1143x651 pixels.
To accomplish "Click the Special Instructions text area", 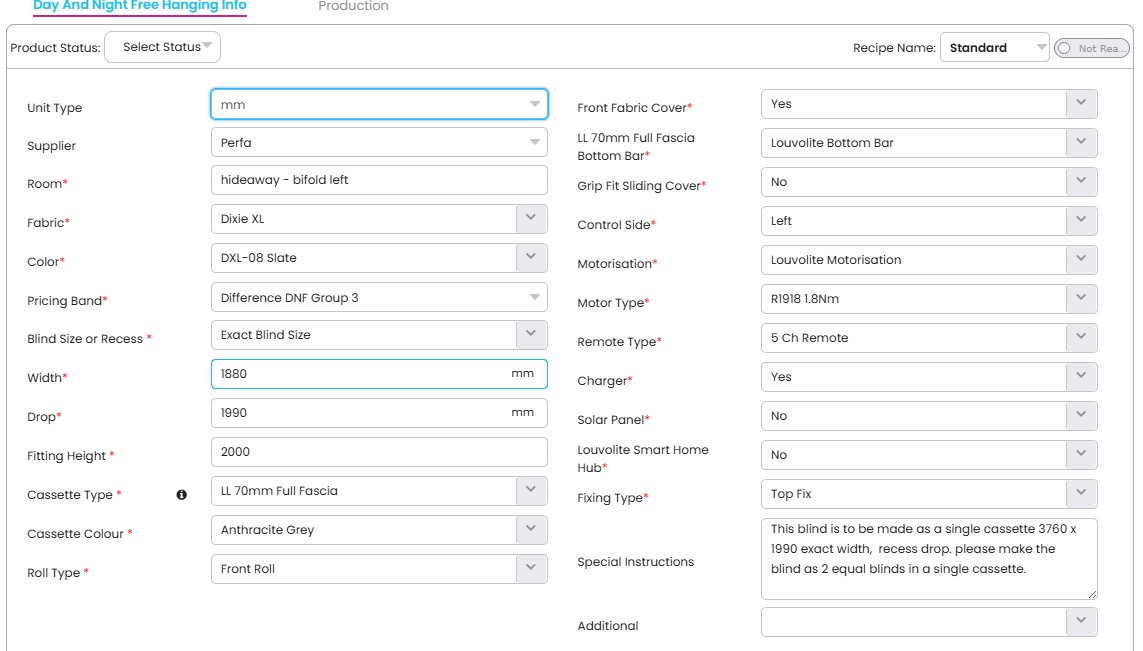I will tap(928, 558).
